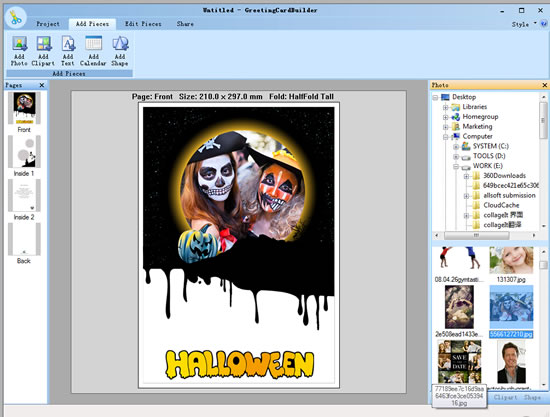Click the Add Calendar icon

point(93,51)
